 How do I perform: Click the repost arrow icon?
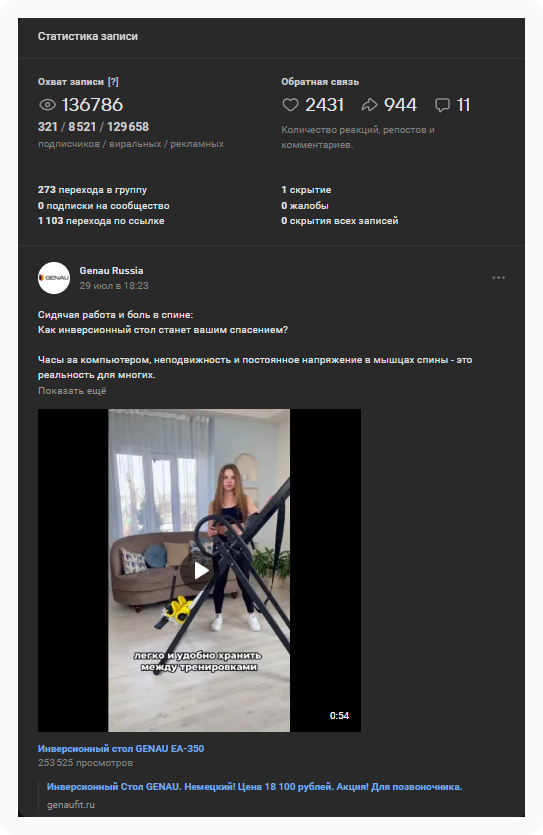point(369,105)
